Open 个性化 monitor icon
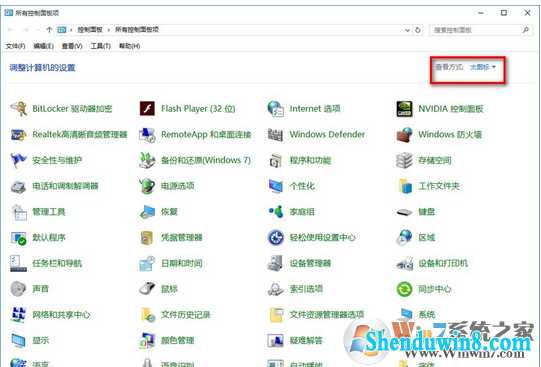This screenshot has height=367, width=541. [x=276, y=186]
